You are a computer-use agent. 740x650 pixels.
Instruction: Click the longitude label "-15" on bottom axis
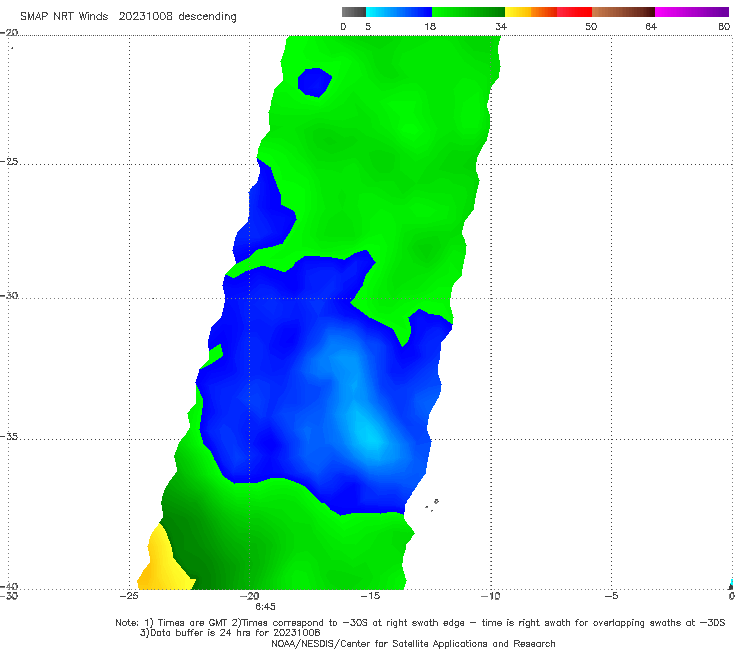370,596
